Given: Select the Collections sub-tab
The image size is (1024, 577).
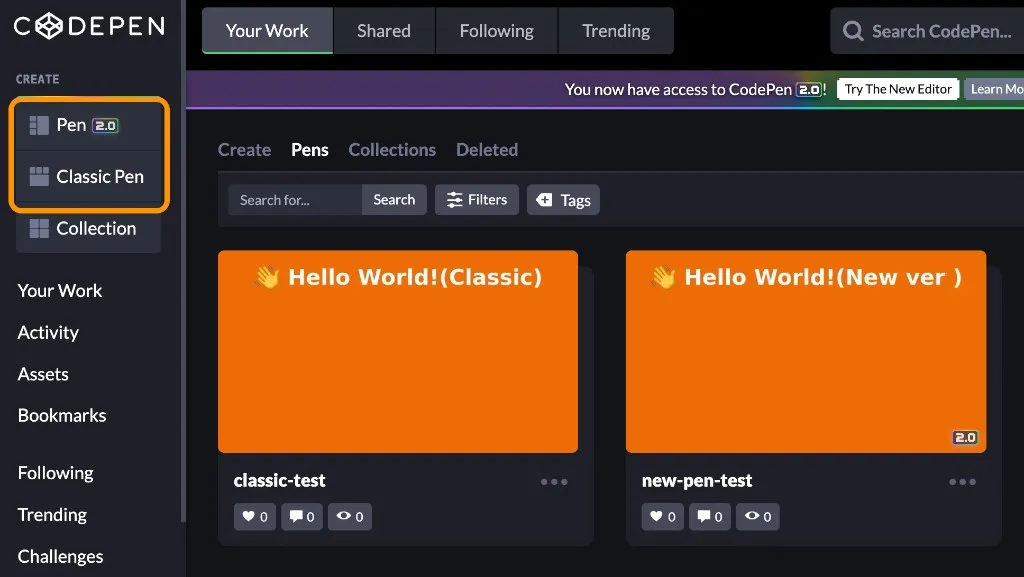Looking at the screenshot, I should [392, 149].
